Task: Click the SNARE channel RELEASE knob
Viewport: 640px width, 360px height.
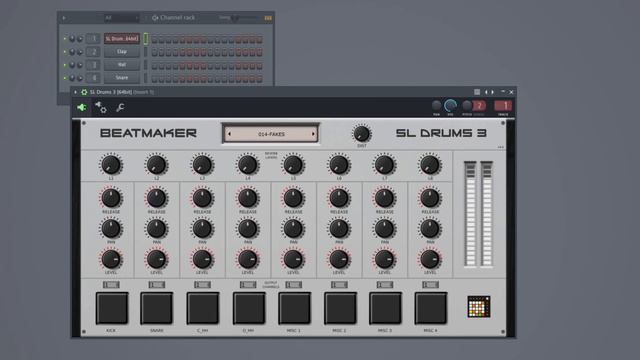Action: pos(156,198)
